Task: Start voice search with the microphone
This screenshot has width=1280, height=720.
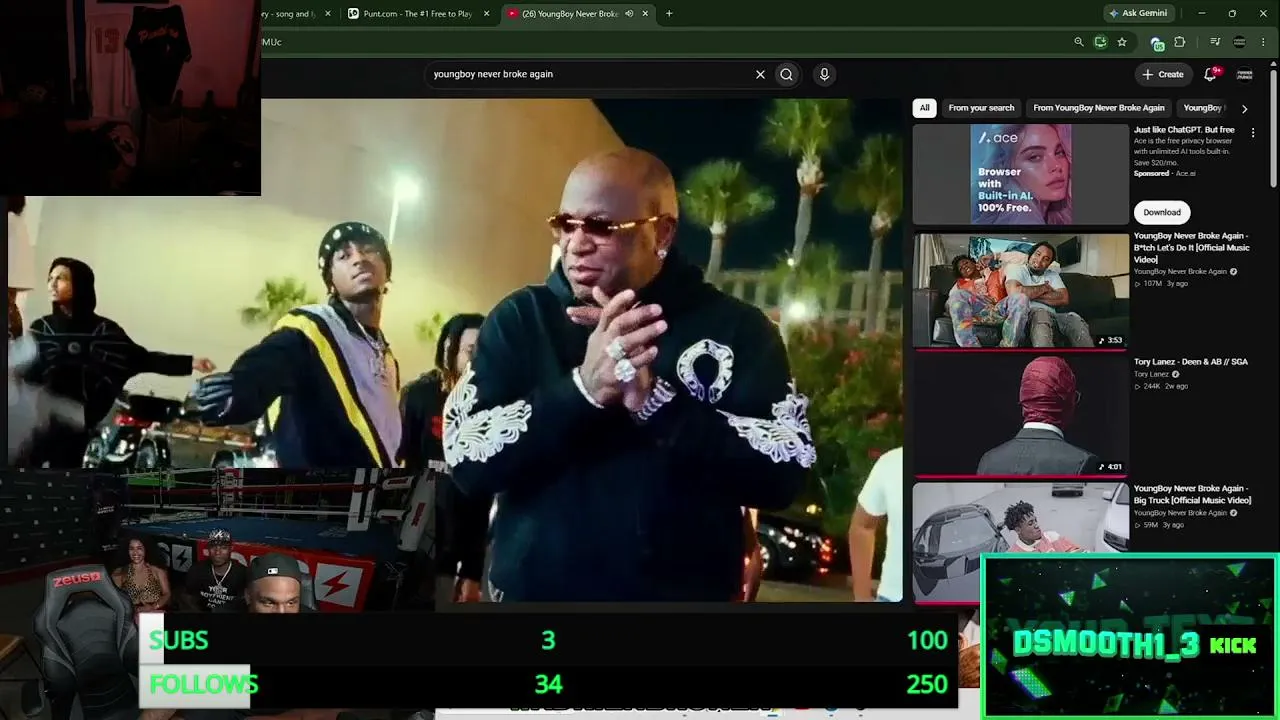Action: tap(824, 74)
